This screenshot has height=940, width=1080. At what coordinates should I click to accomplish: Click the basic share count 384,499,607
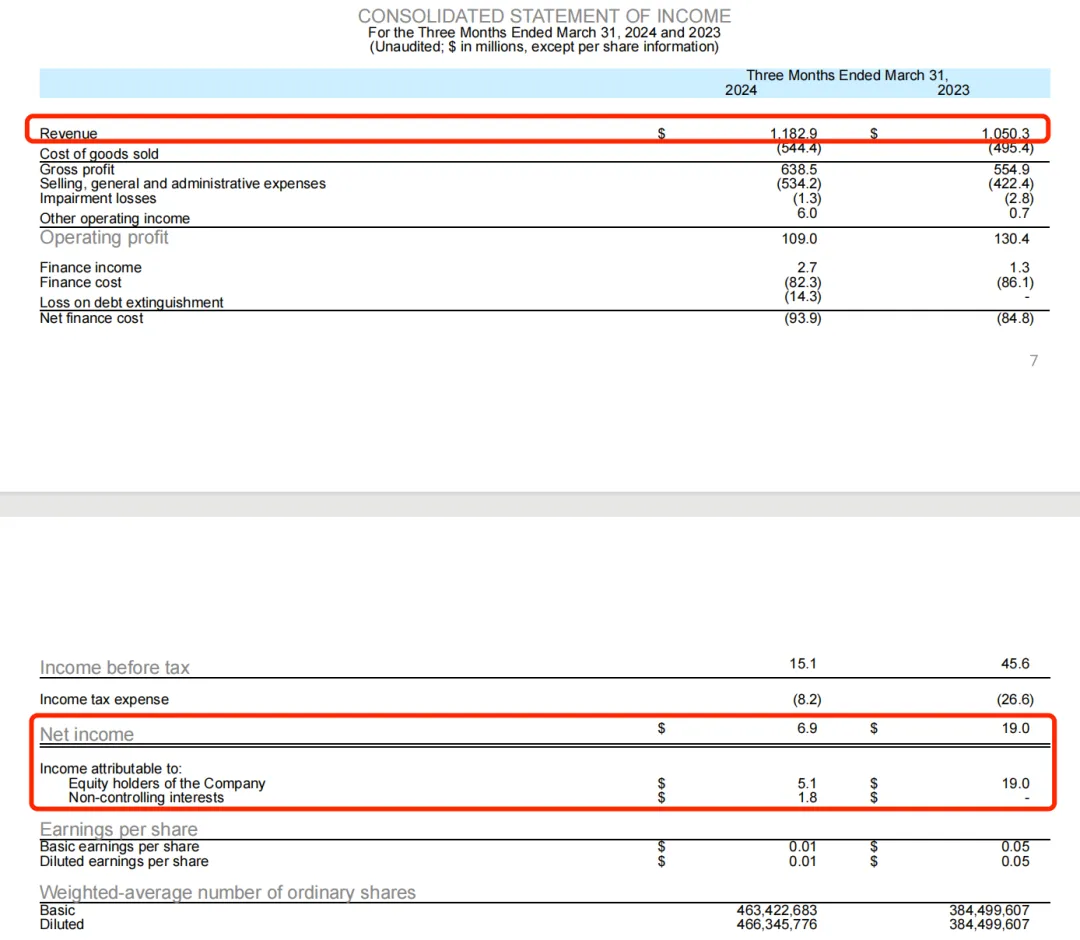click(x=989, y=910)
